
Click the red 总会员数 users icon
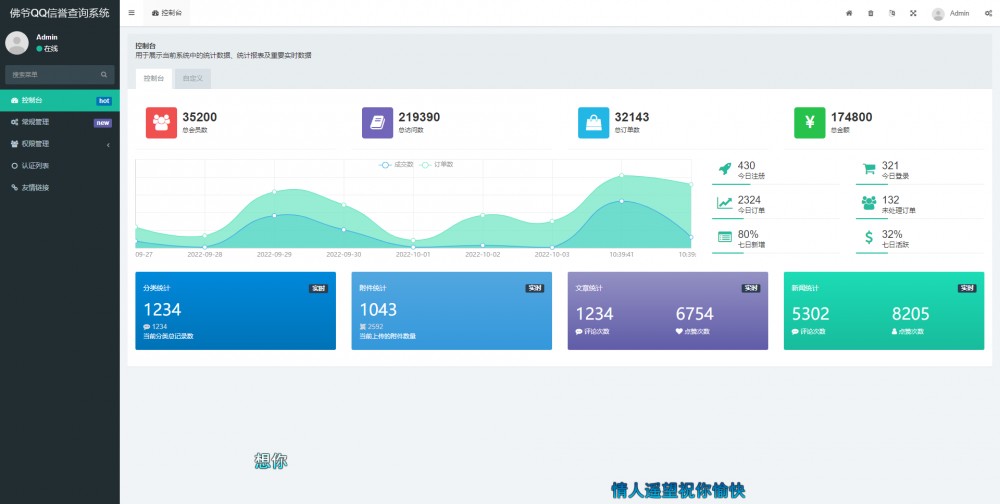pos(161,122)
